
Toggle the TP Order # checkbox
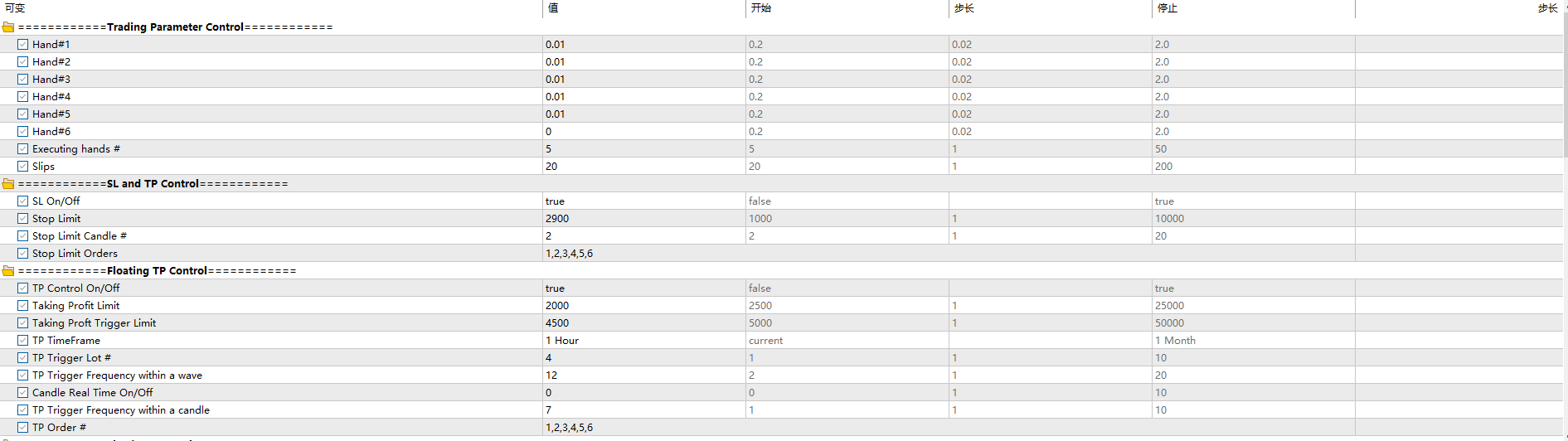click(23, 428)
